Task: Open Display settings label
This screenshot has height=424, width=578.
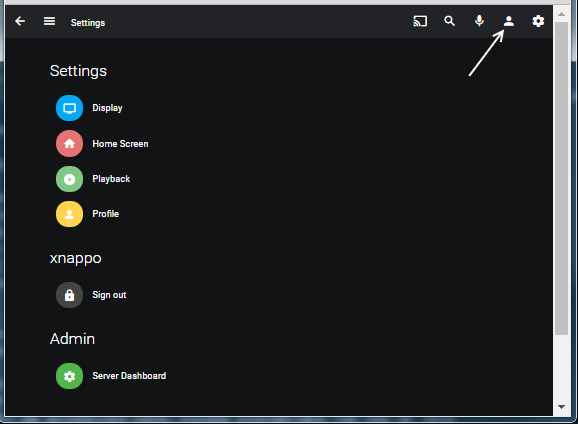Action: click(x=107, y=108)
